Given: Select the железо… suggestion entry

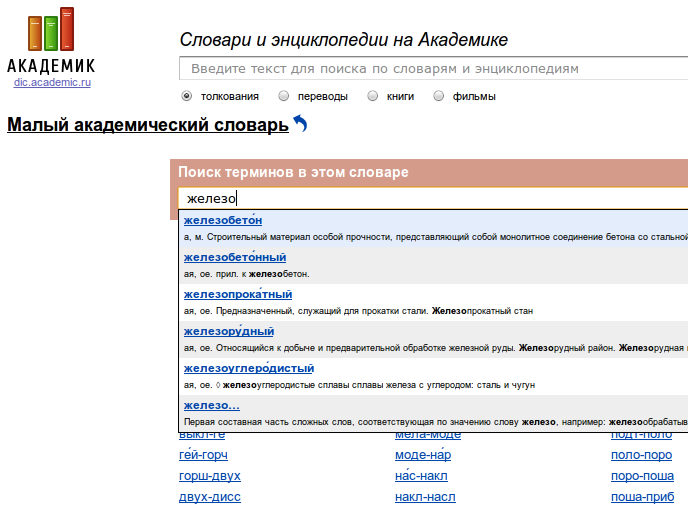Looking at the screenshot, I should click(x=212, y=405).
